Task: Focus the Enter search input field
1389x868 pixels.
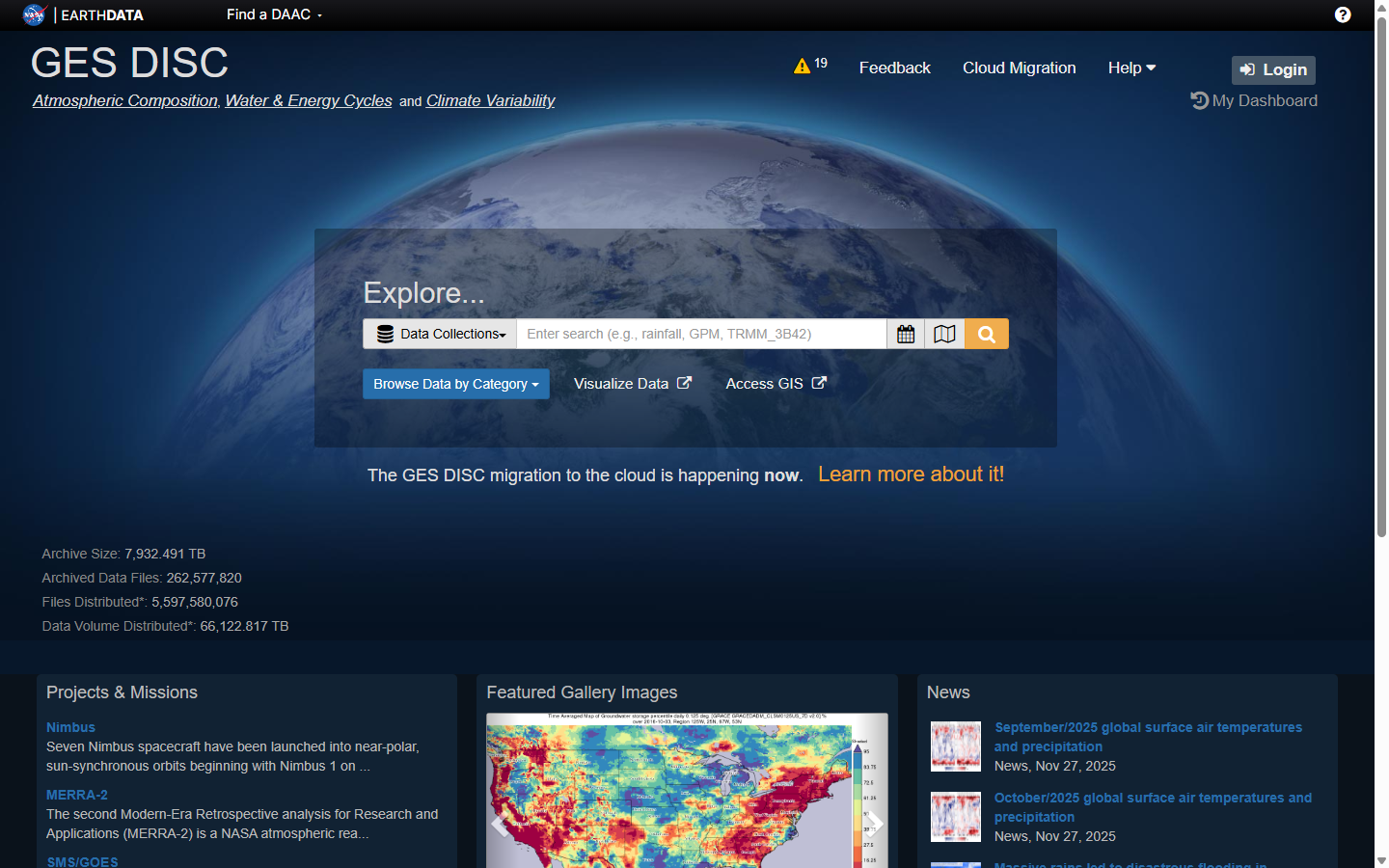Action: (701, 334)
